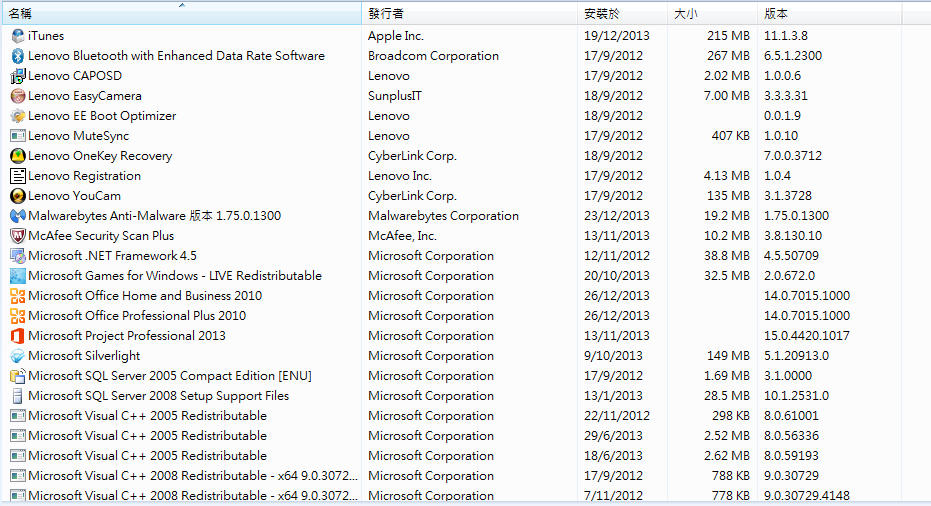Click the McAfee Security Scan Plus icon
This screenshot has height=506, width=931.
click(18, 236)
